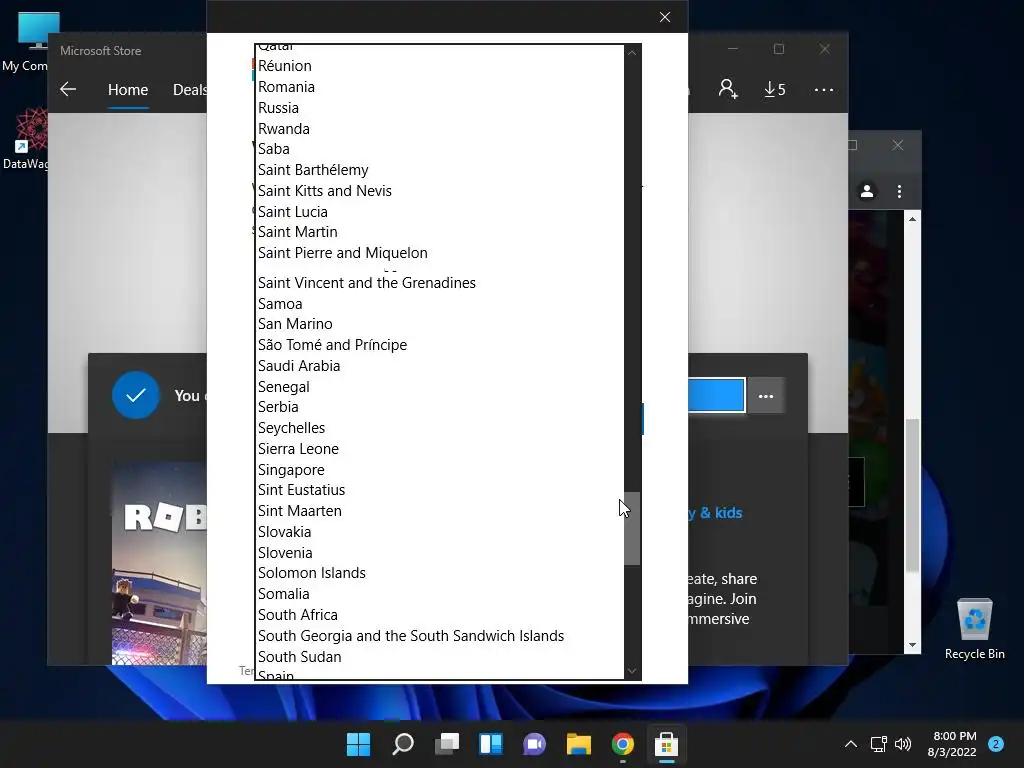This screenshot has height=768, width=1024.
Task: Switch to the Home tab in Store
Action: (128, 89)
